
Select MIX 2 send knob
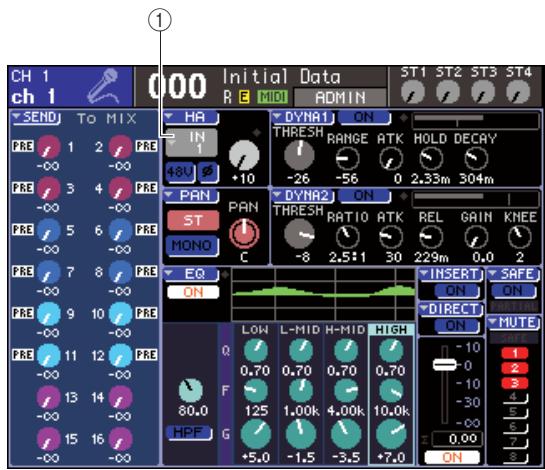tap(120, 147)
